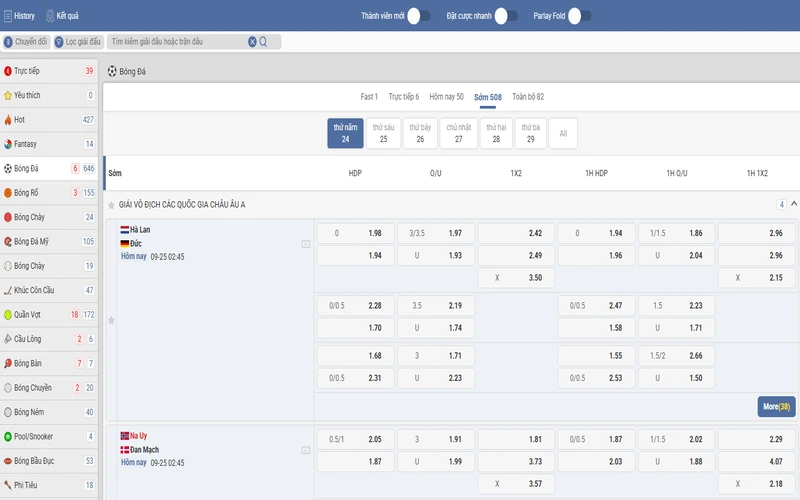Bet Đan Mạch 1X2 odds 3.73
This screenshot has width=800, height=500.
click(x=516, y=462)
